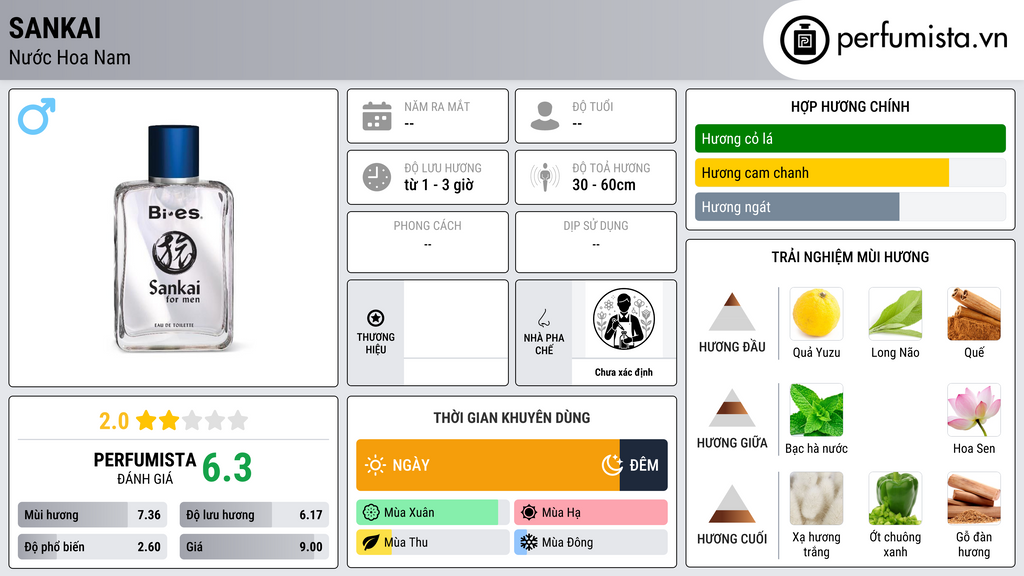This screenshot has height=576, width=1024.
Task: Select the Ớt chuông xanh pepper image
Action: click(895, 499)
